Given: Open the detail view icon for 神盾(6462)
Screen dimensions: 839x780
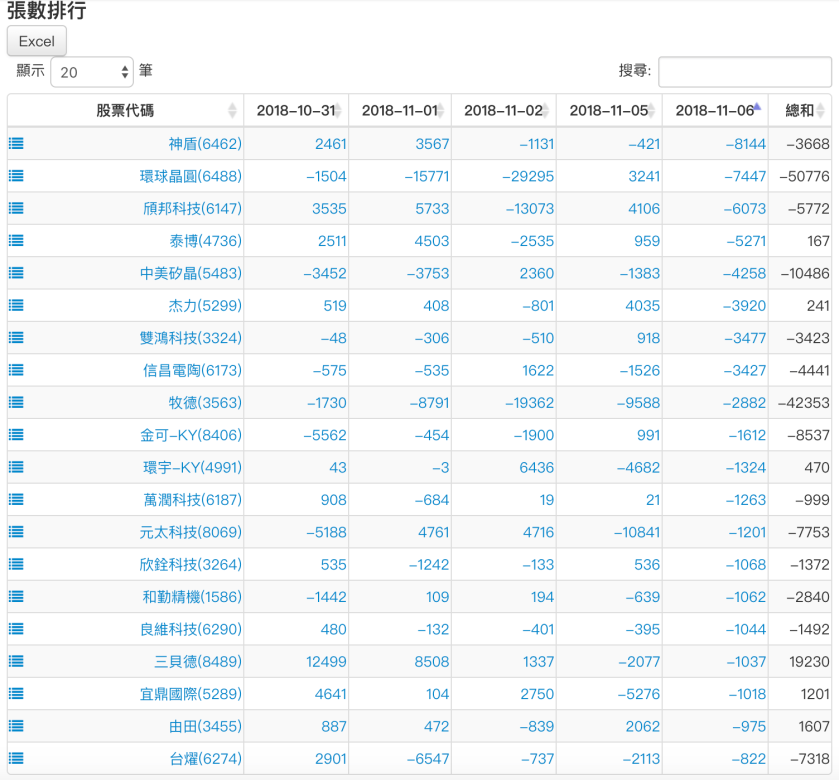Looking at the screenshot, I should pyautogui.click(x=15, y=143).
